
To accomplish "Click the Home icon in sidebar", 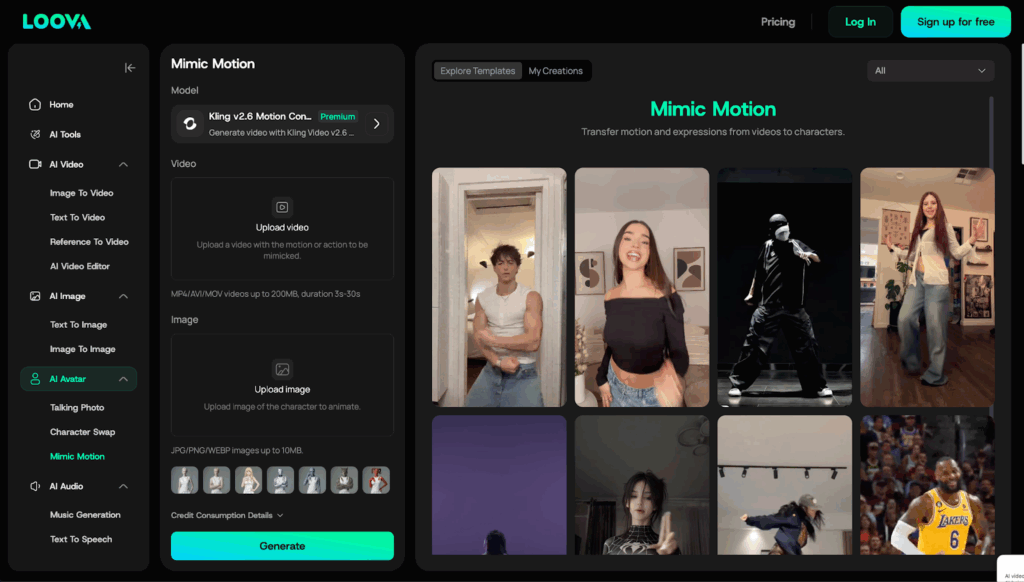I will (35, 105).
